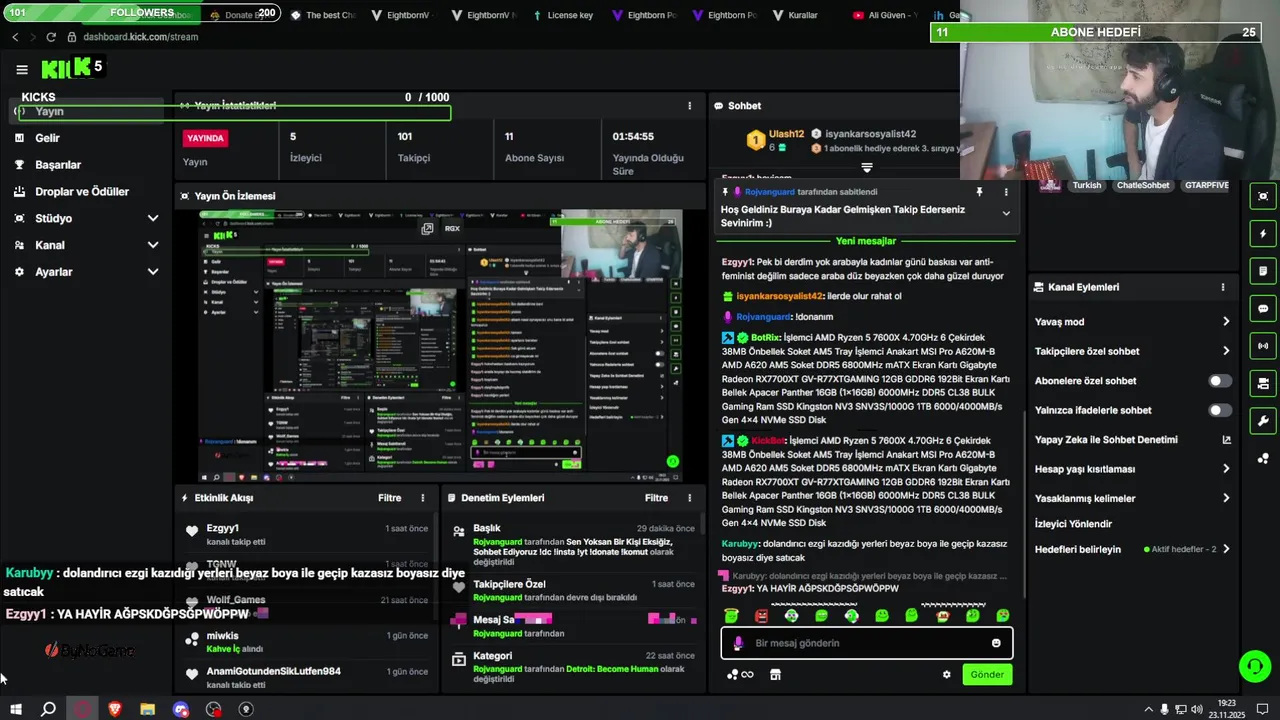Open the Windows notification center icon
This screenshot has width=1280, height=720.
coord(1263,709)
